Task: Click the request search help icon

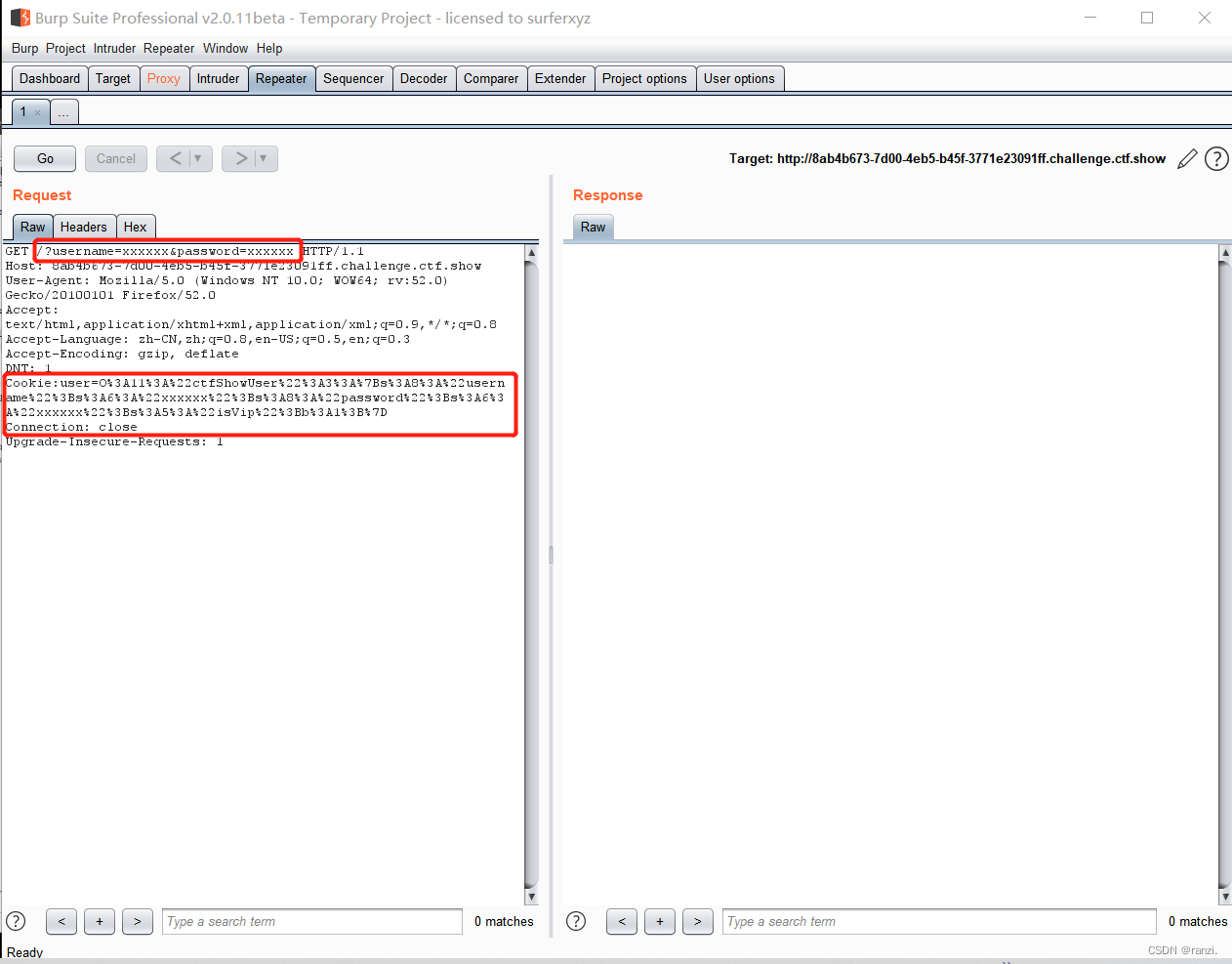Action: pyautogui.click(x=16, y=921)
